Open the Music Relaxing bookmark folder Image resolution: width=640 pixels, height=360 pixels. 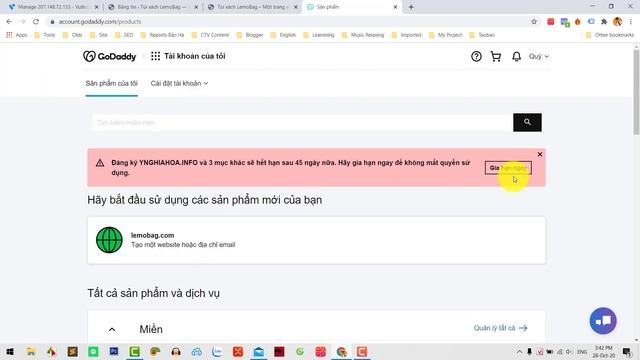pos(363,35)
